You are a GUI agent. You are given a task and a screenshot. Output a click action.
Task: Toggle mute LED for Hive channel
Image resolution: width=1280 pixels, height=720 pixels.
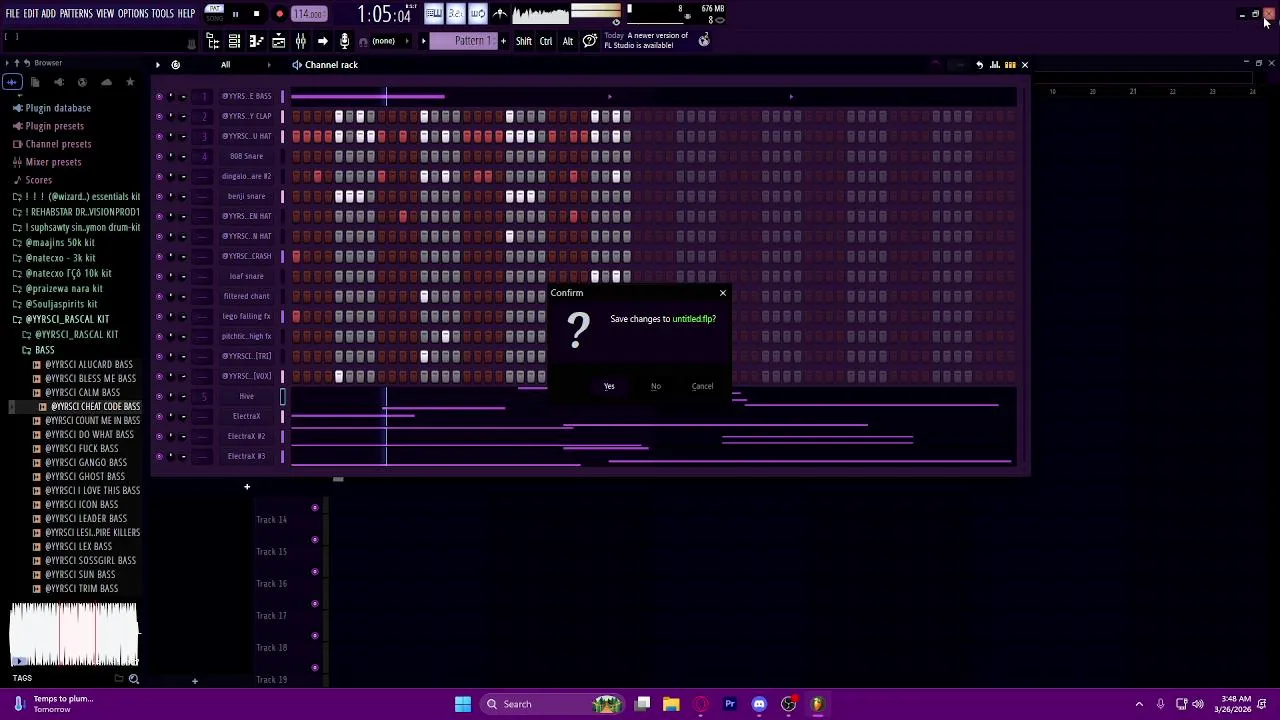[158, 396]
